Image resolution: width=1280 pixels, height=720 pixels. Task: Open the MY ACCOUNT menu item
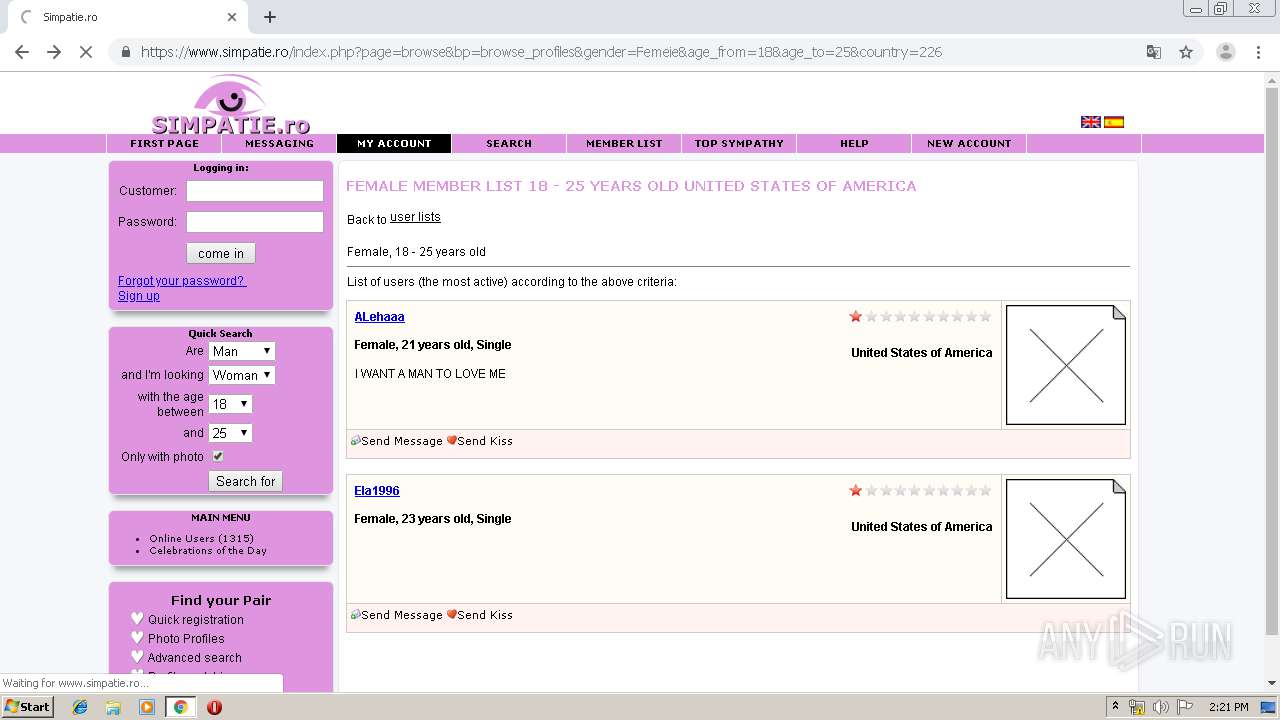(394, 143)
